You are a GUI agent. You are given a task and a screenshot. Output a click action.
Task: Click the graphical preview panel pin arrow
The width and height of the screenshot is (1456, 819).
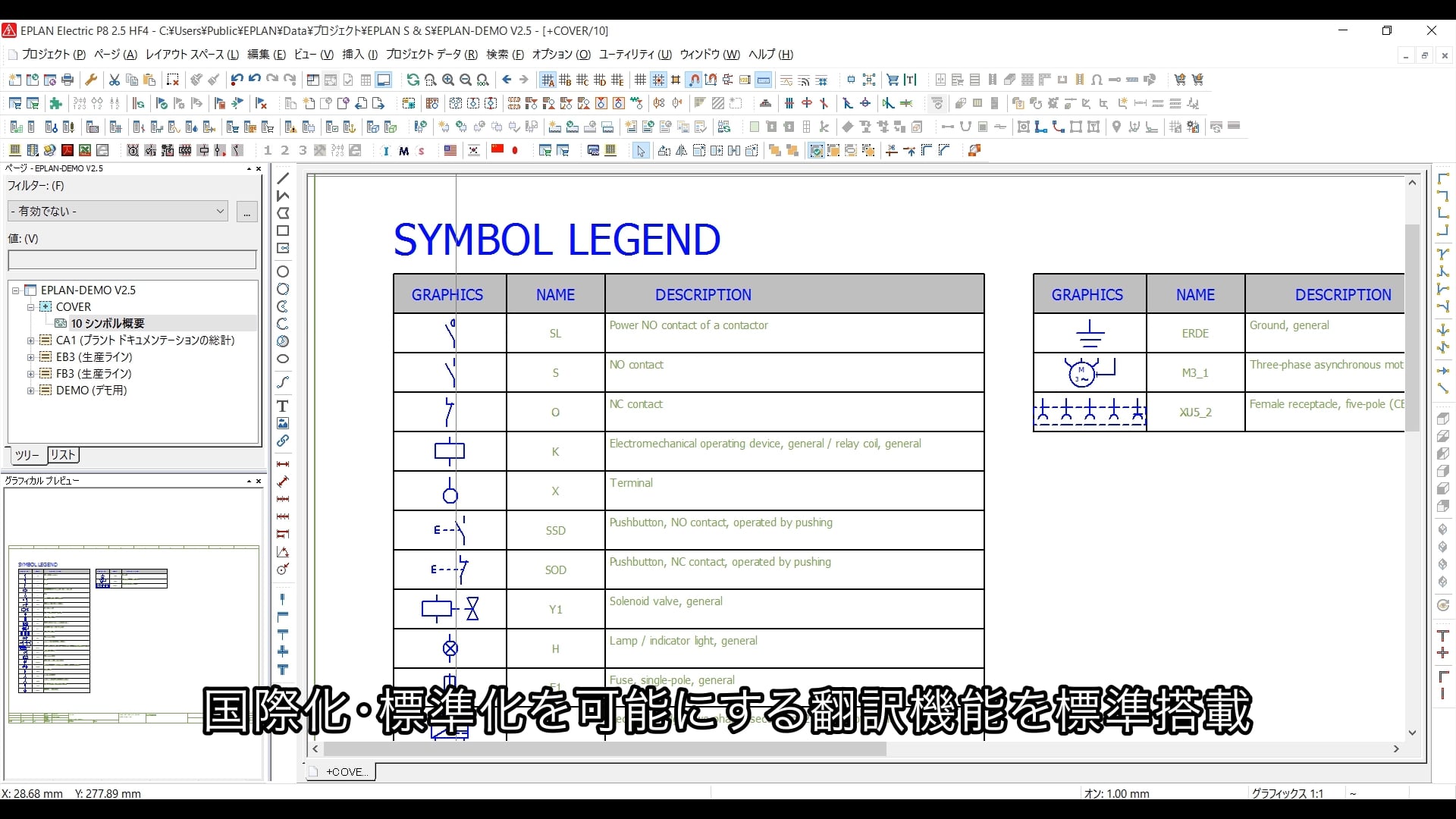click(249, 481)
